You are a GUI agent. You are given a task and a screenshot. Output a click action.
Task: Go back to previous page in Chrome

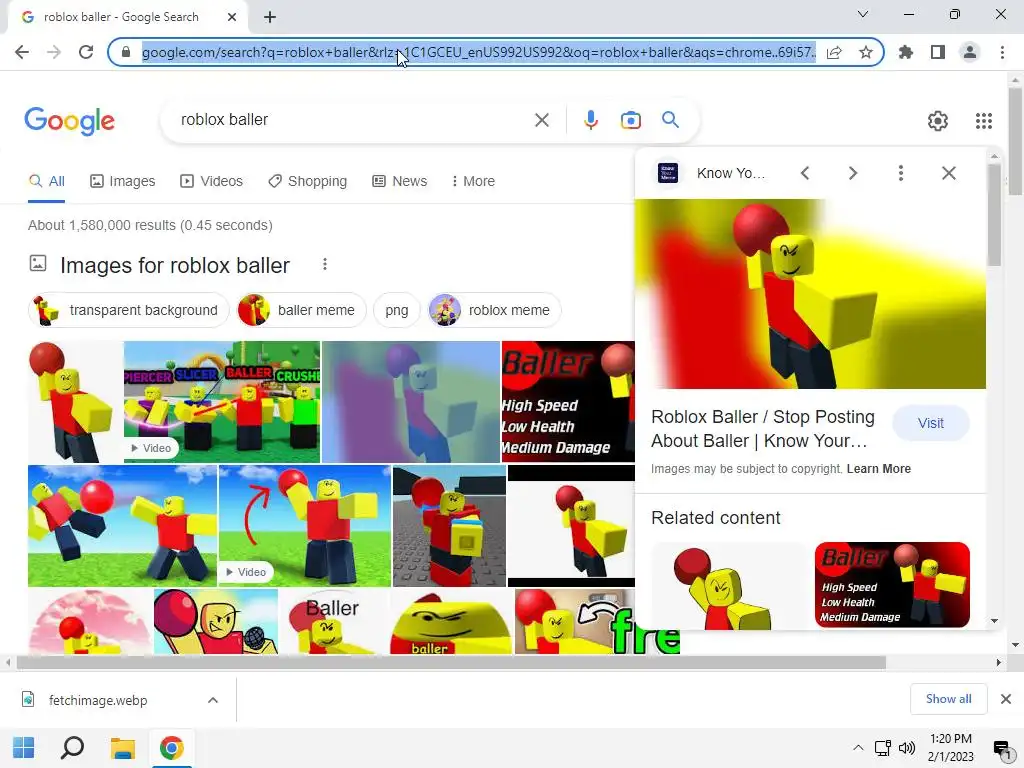click(x=22, y=52)
